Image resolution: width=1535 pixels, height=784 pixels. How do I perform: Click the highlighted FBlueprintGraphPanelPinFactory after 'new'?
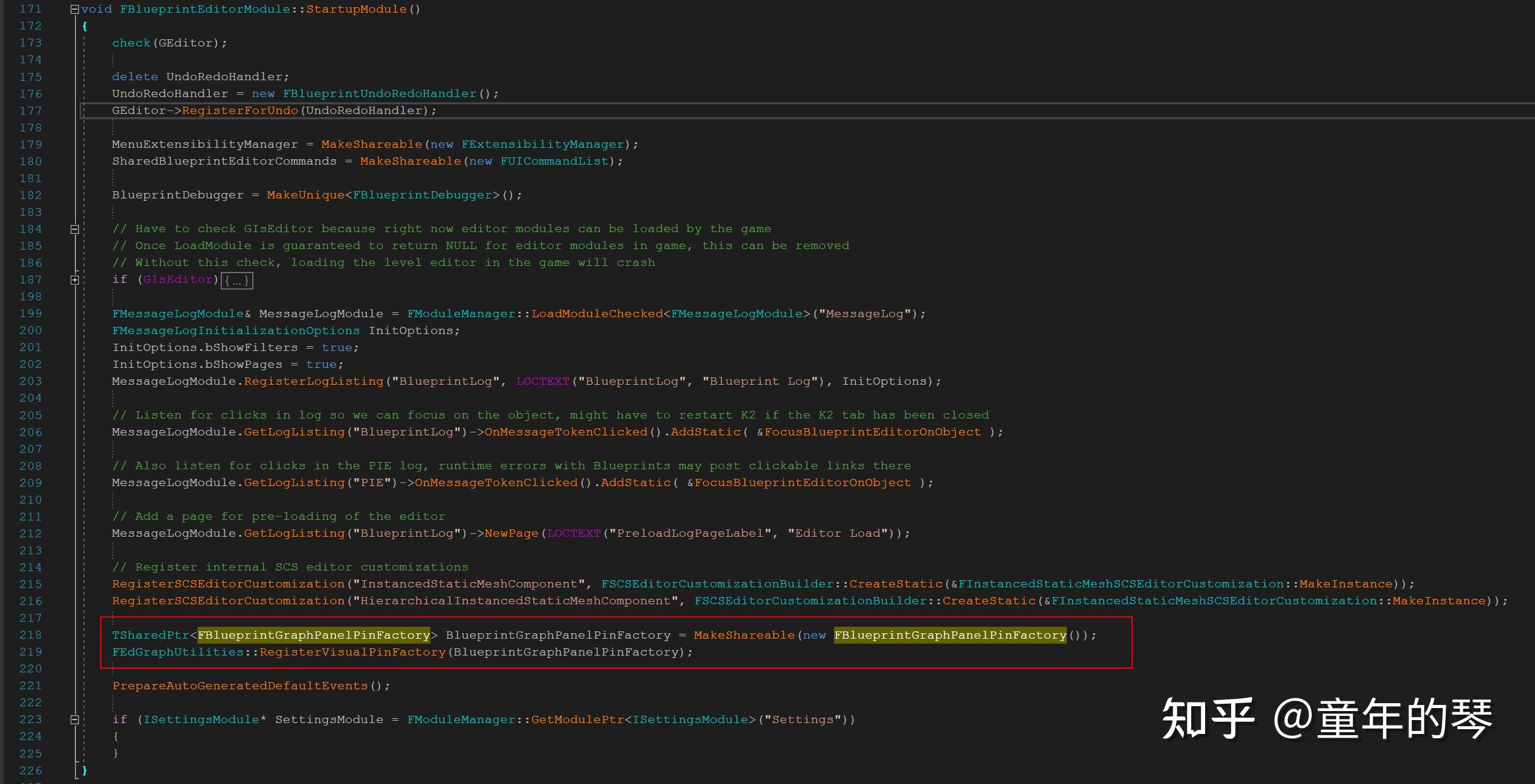tap(950, 635)
